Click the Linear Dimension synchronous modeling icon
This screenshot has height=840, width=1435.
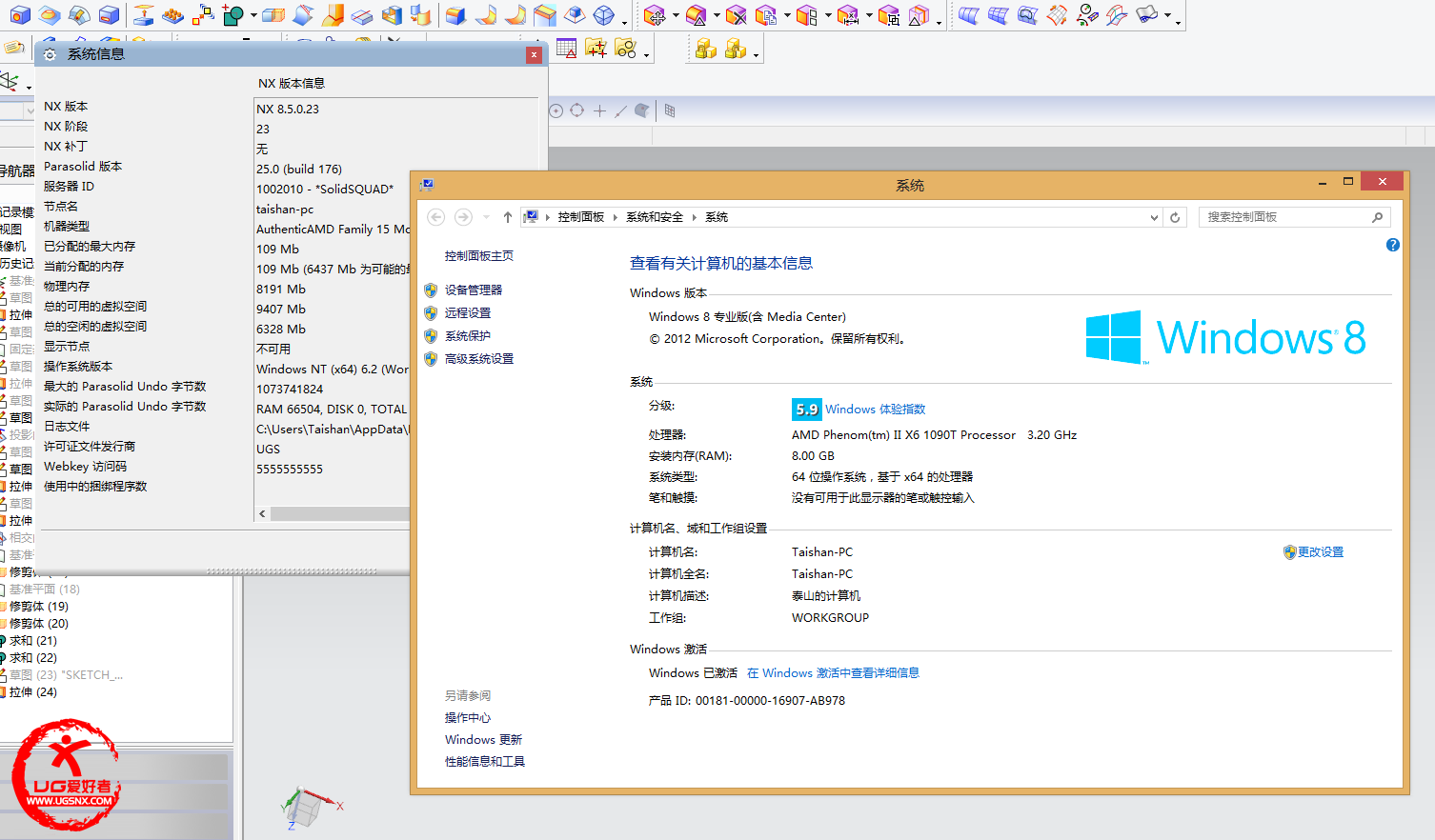coord(848,15)
